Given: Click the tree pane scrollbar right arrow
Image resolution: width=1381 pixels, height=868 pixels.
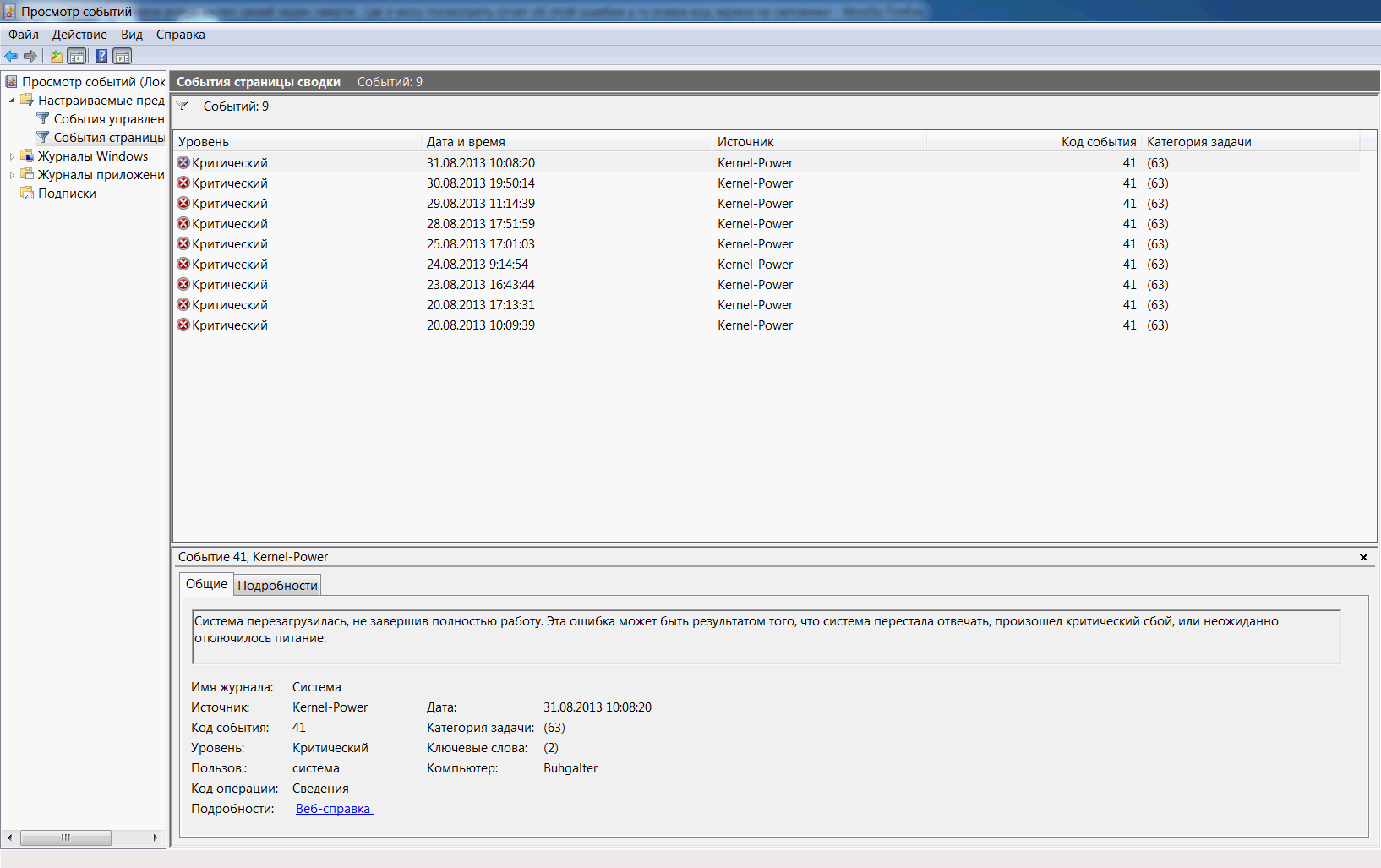Looking at the screenshot, I should click(156, 838).
